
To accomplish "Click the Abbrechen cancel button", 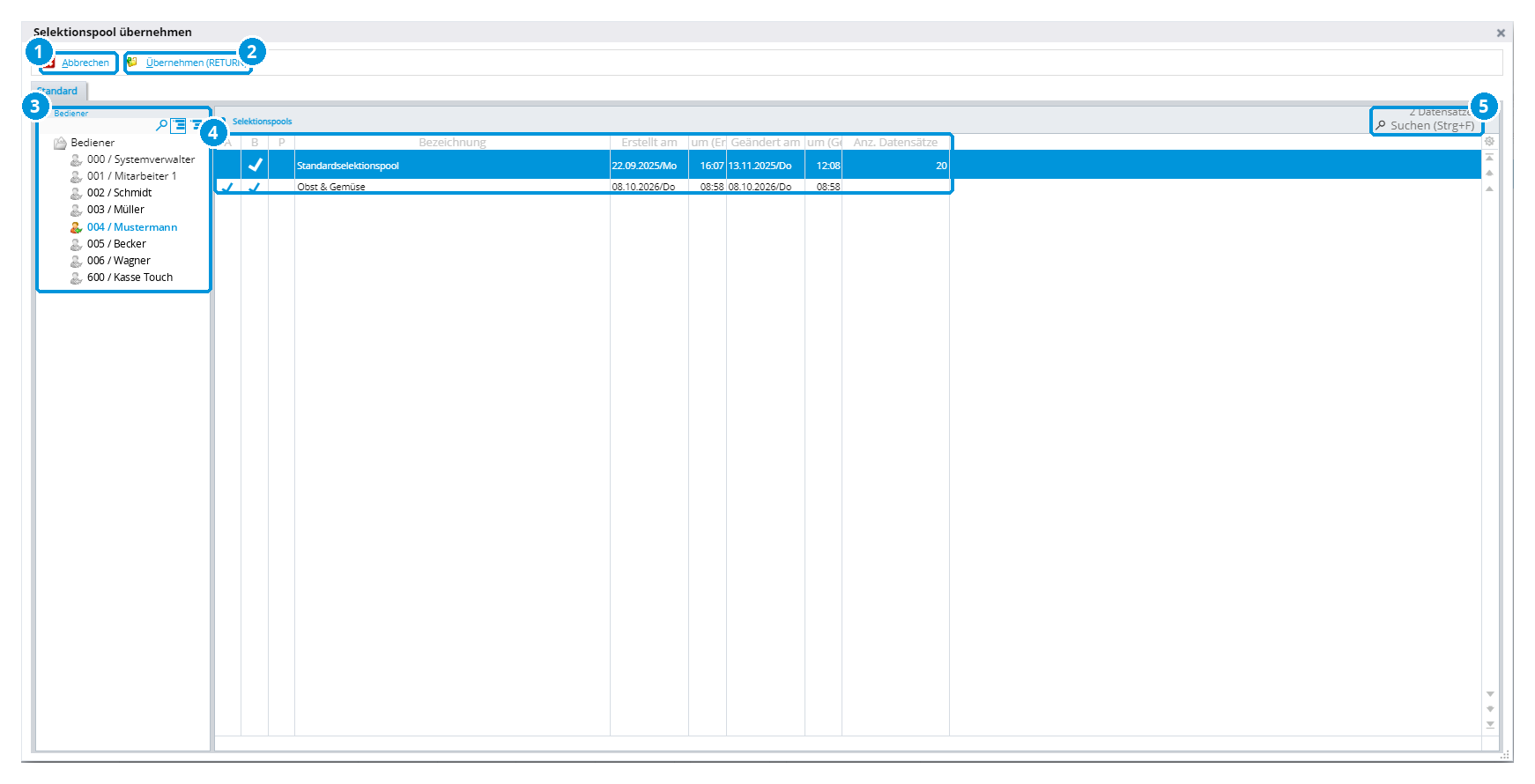I will pyautogui.click(x=78, y=63).
